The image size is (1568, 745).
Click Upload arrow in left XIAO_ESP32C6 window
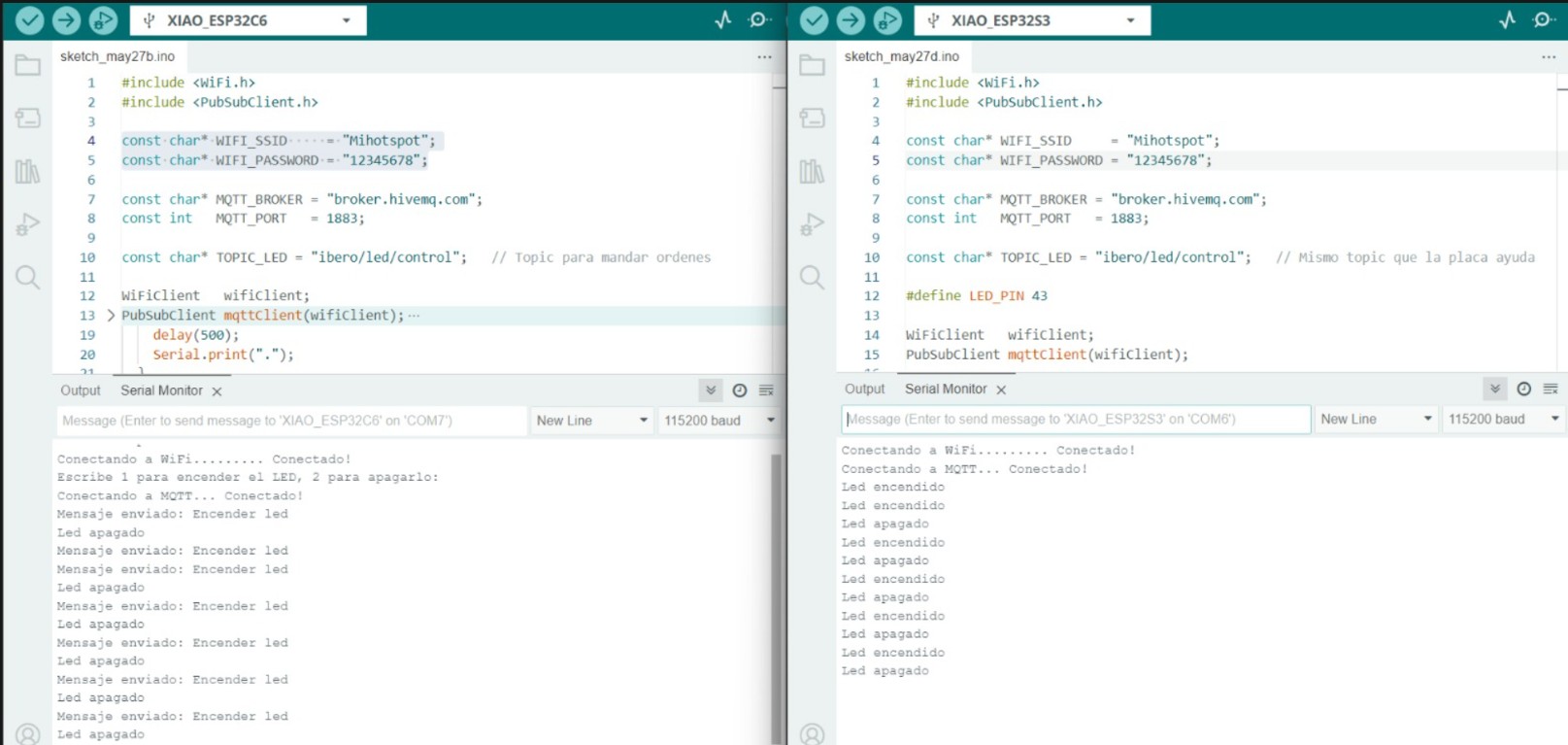[x=66, y=19]
